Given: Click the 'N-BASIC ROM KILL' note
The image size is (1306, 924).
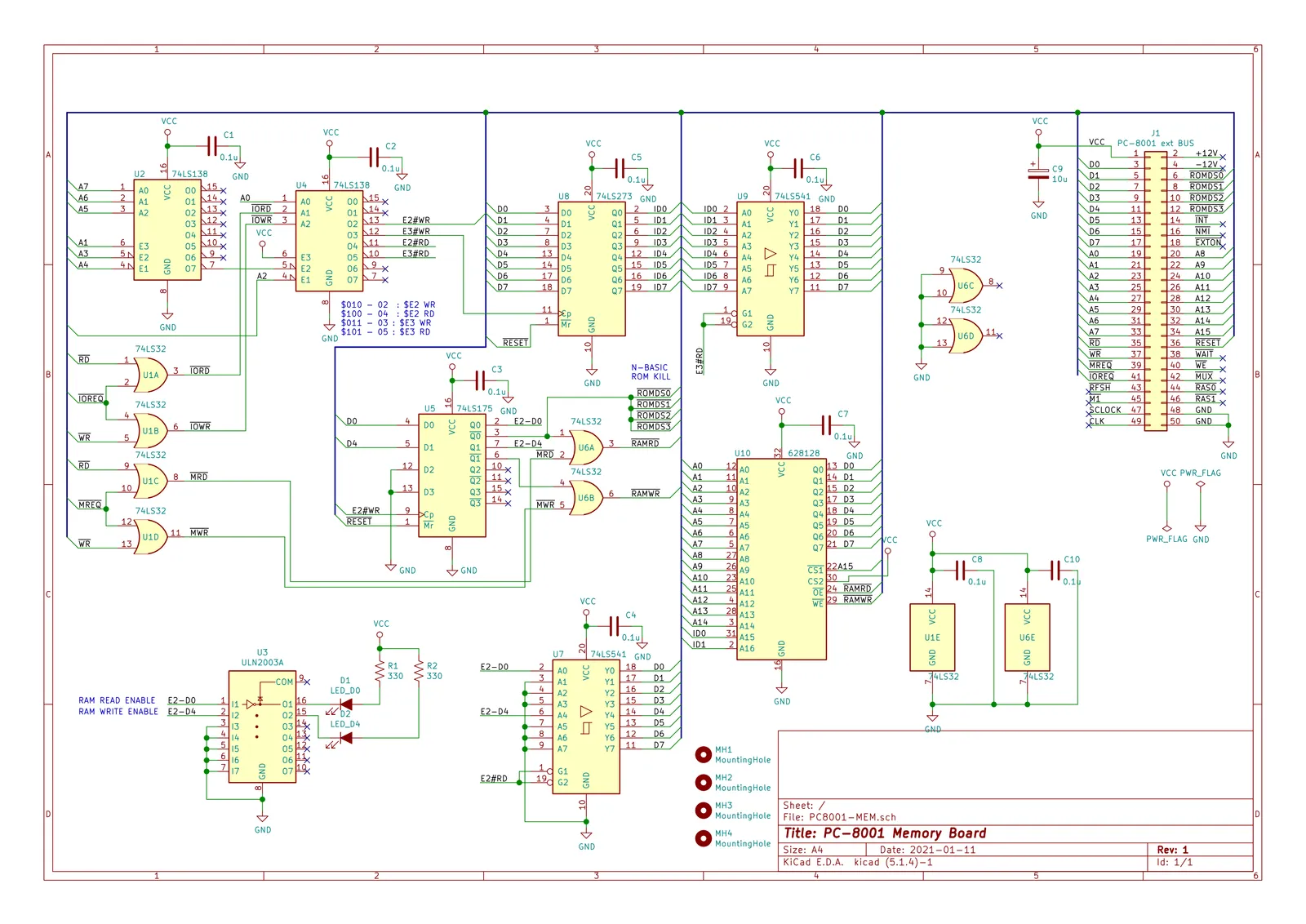Looking at the screenshot, I should pyautogui.click(x=650, y=372).
